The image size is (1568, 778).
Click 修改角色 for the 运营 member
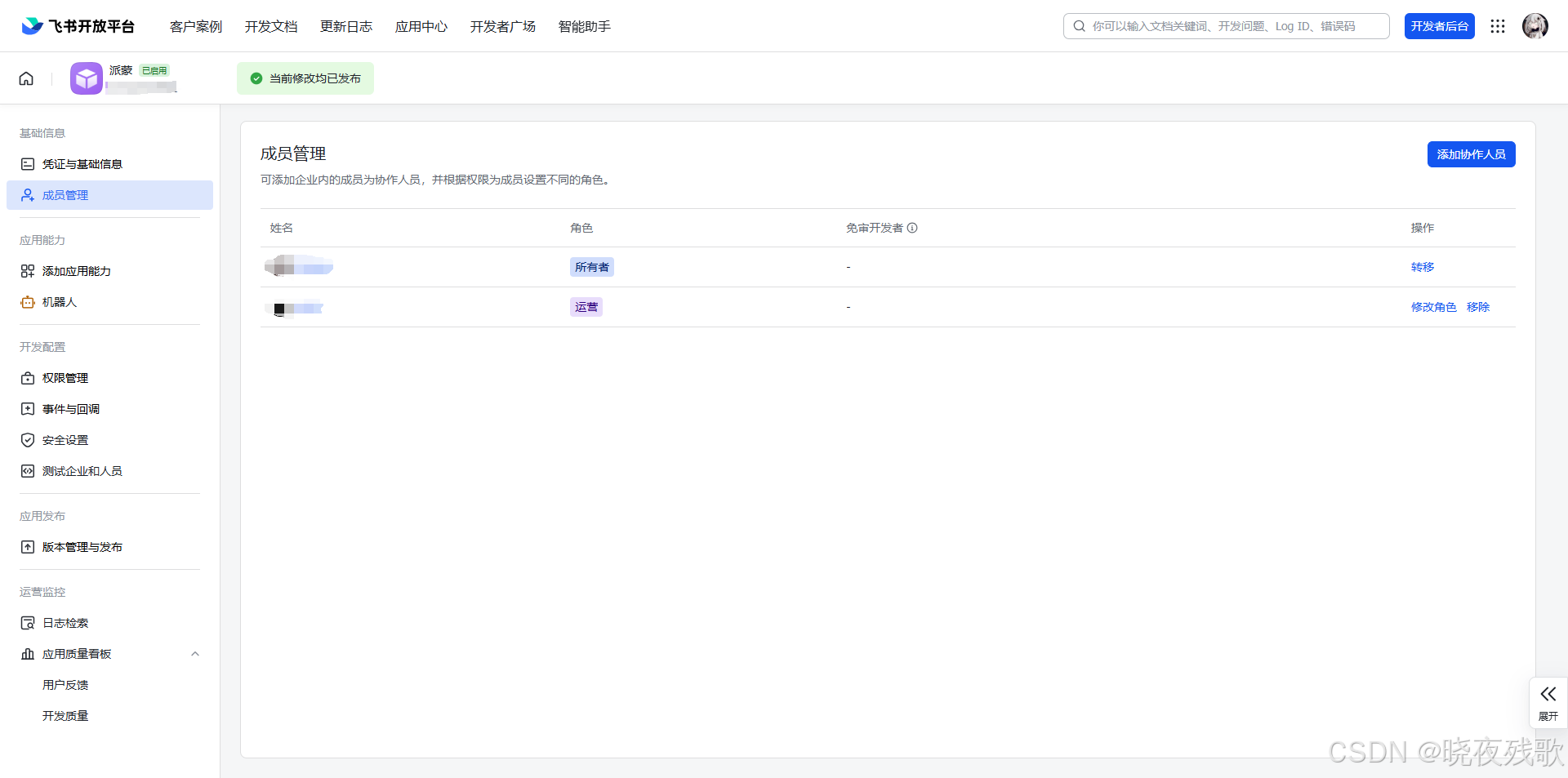(x=1433, y=307)
